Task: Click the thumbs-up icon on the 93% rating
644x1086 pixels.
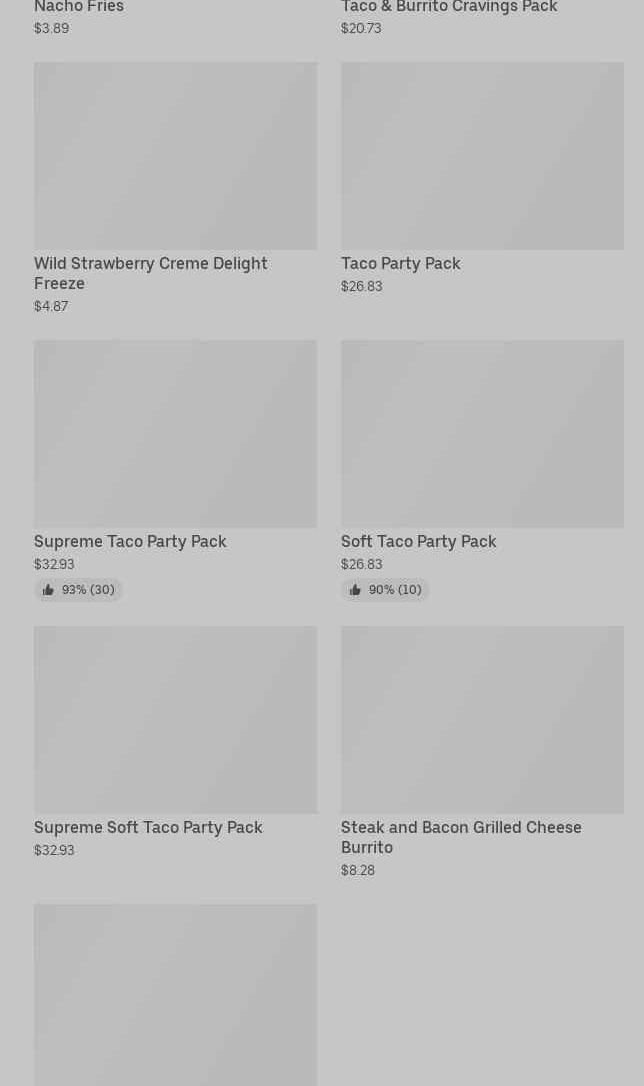Action: point(48,590)
